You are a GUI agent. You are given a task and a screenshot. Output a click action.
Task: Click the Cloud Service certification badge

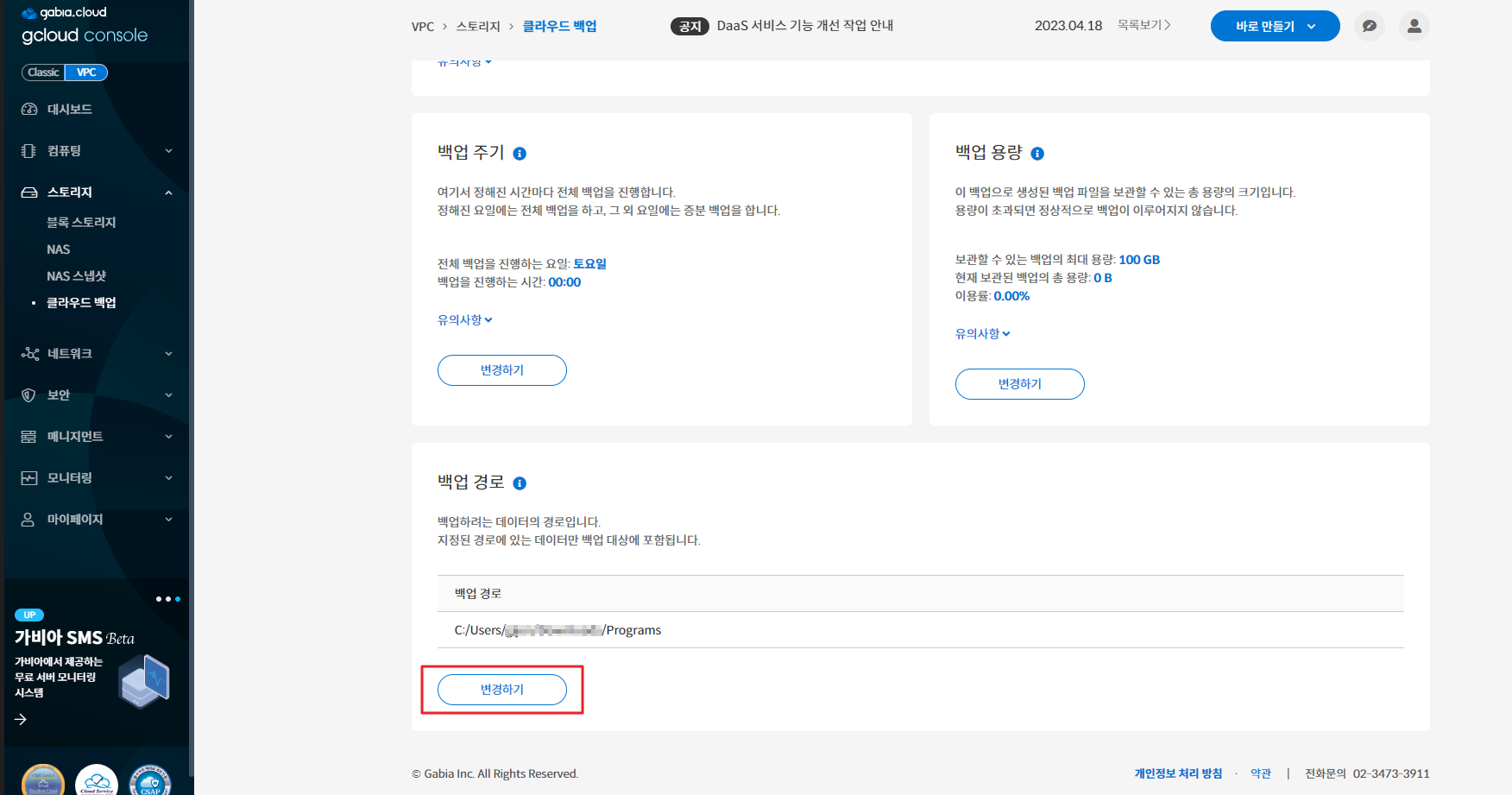tap(97, 780)
